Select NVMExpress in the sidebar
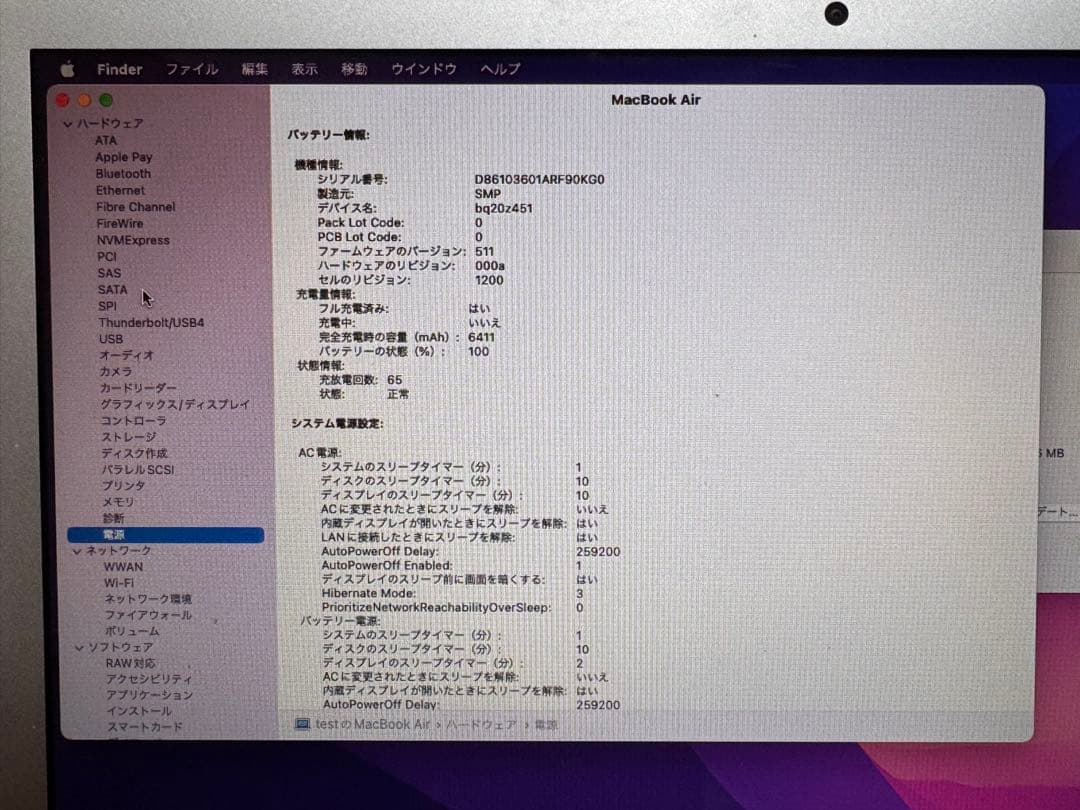This screenshot has width=1080, height=810. tap(131, 240)
